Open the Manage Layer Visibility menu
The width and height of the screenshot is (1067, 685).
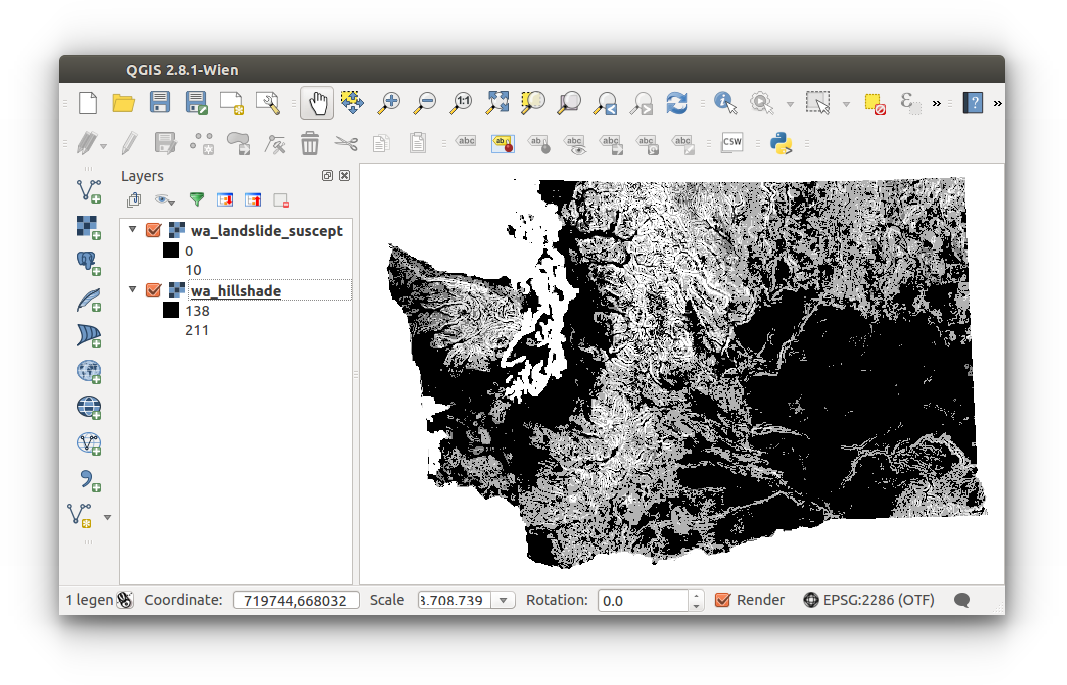163,200
